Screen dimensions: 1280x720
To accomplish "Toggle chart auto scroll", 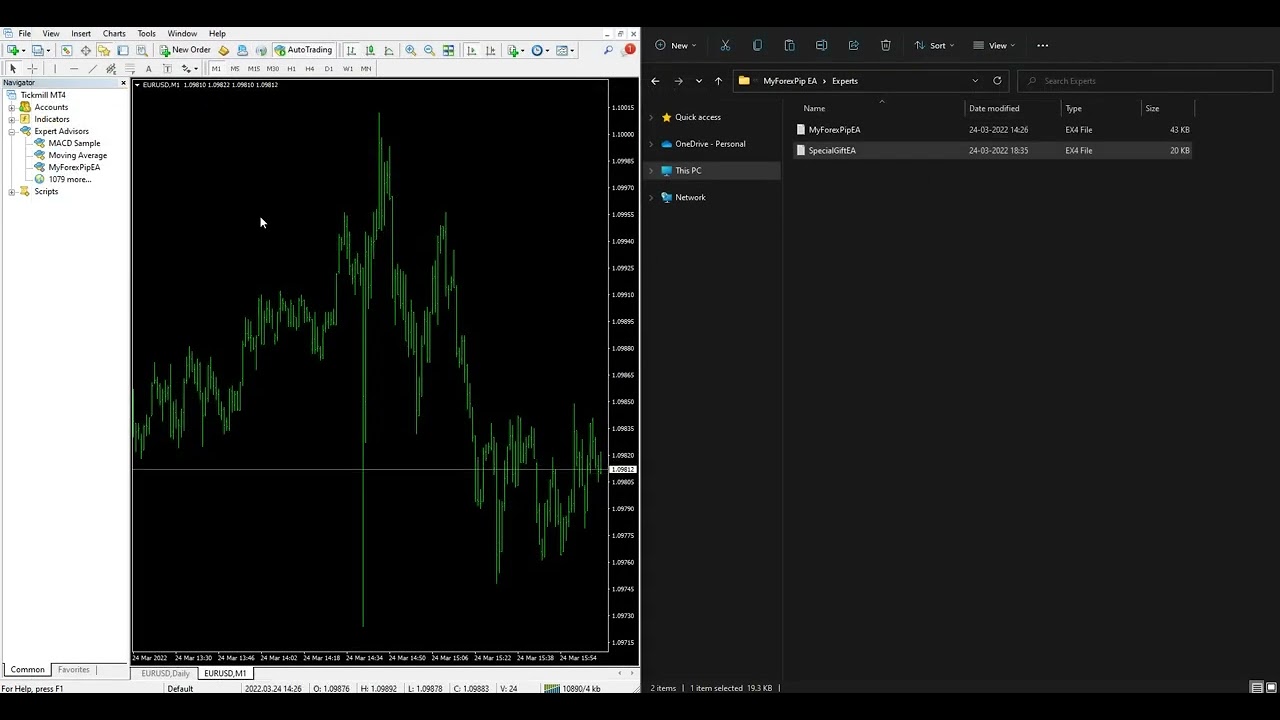I will tap(472, 50).
